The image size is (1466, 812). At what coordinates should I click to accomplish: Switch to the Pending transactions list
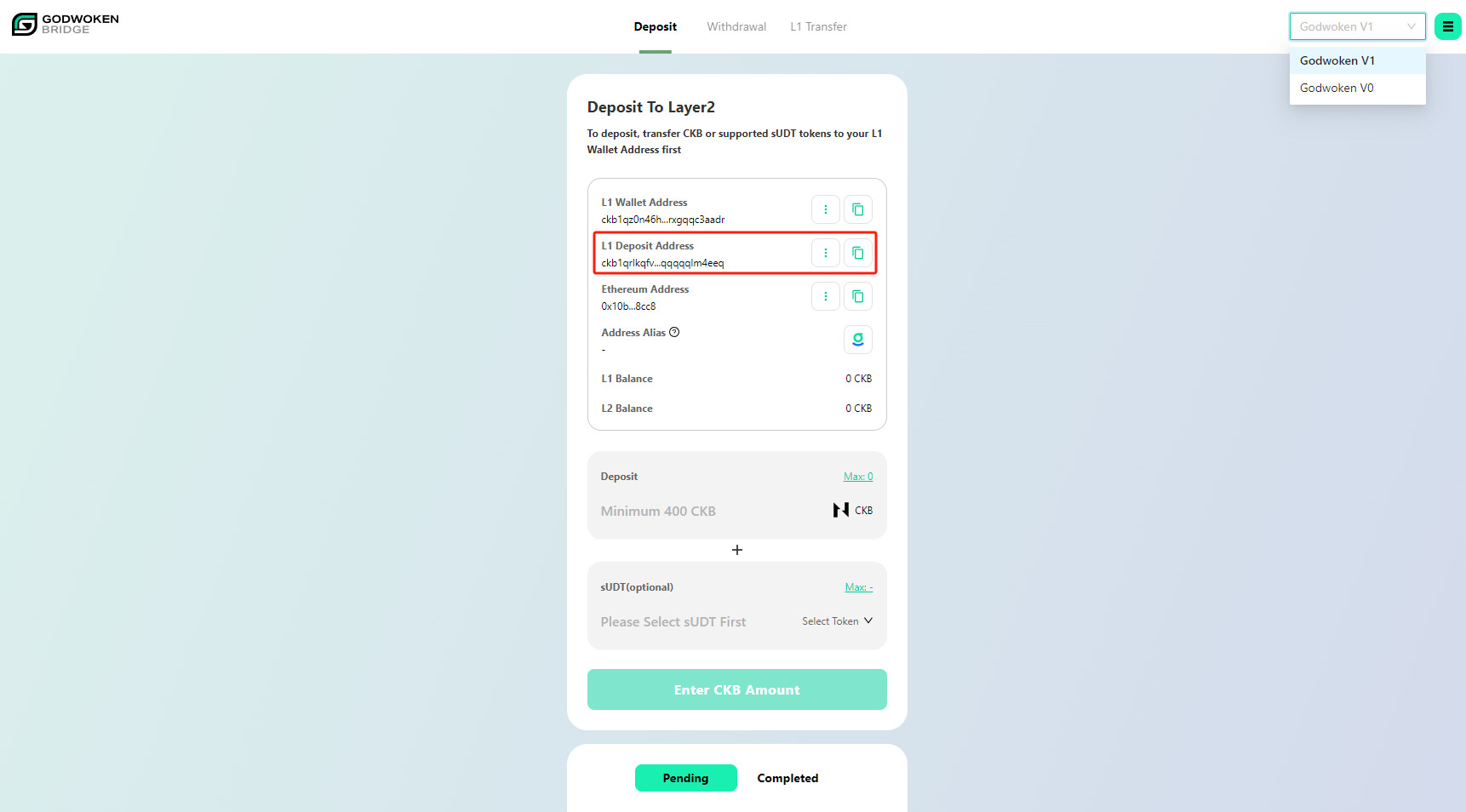(685, 778)
